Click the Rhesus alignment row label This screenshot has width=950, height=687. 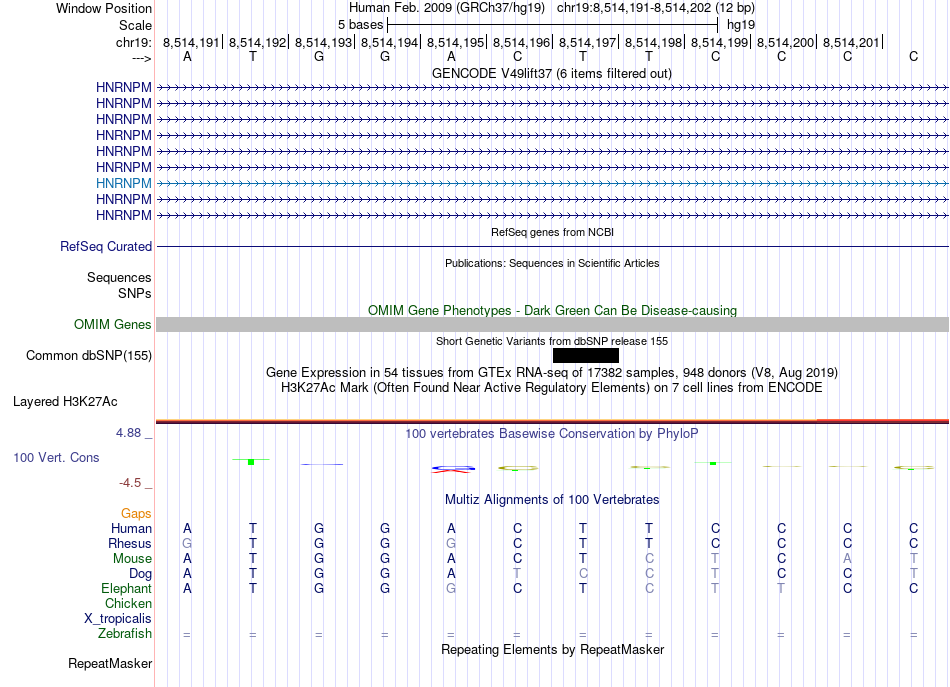[x=130, y=543]
